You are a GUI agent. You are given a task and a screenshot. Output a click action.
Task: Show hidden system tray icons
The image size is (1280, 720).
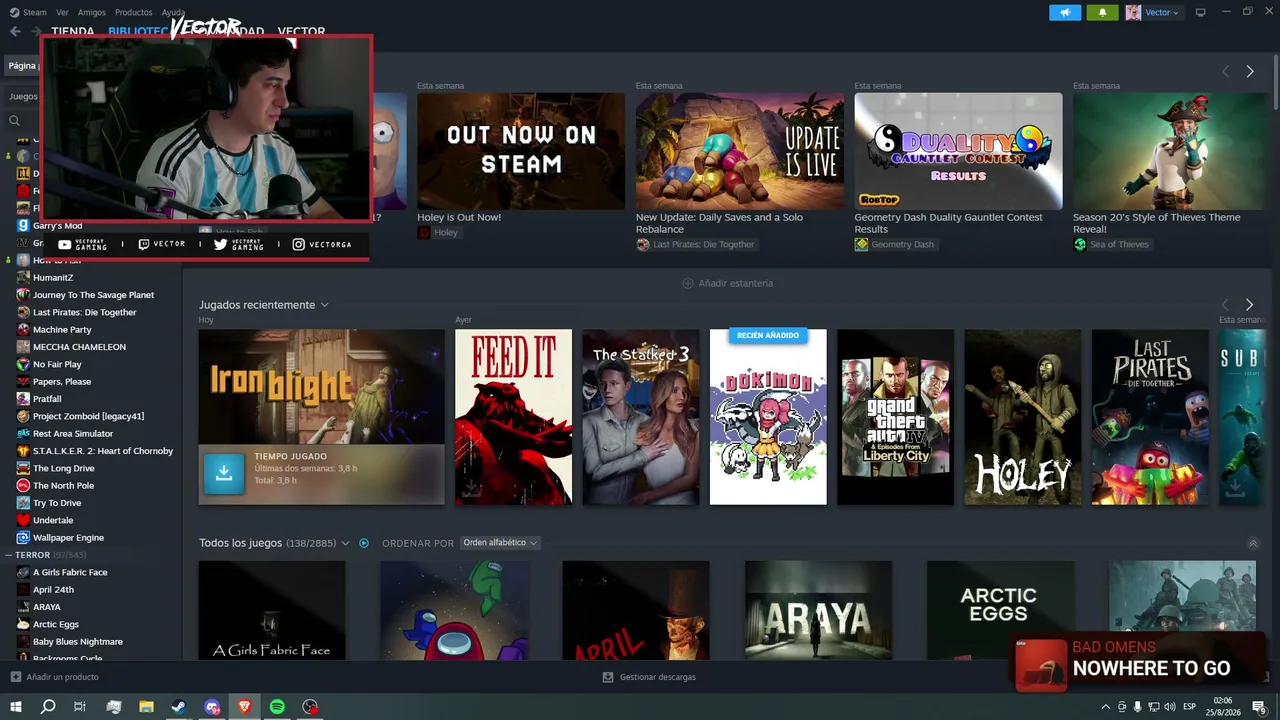pyautogui.click(x=1105, y=707)
